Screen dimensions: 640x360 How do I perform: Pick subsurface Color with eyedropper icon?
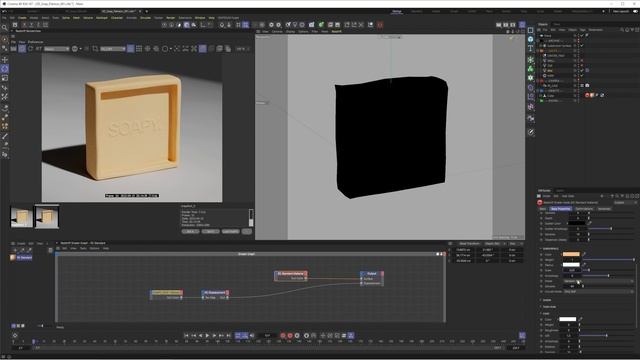pos(584,254)
